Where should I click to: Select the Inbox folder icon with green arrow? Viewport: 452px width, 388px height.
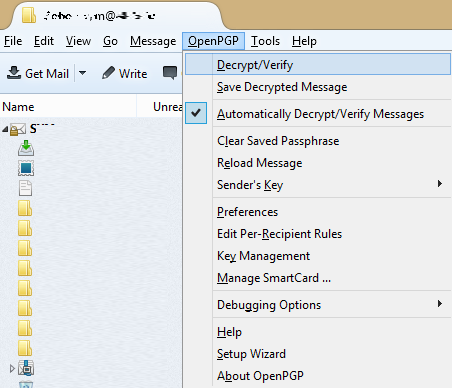click(x=26, y=148)
